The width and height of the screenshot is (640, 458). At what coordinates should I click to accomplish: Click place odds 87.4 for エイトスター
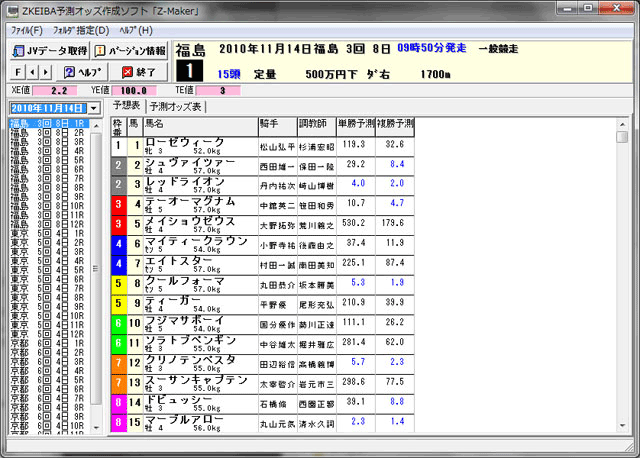395,262
